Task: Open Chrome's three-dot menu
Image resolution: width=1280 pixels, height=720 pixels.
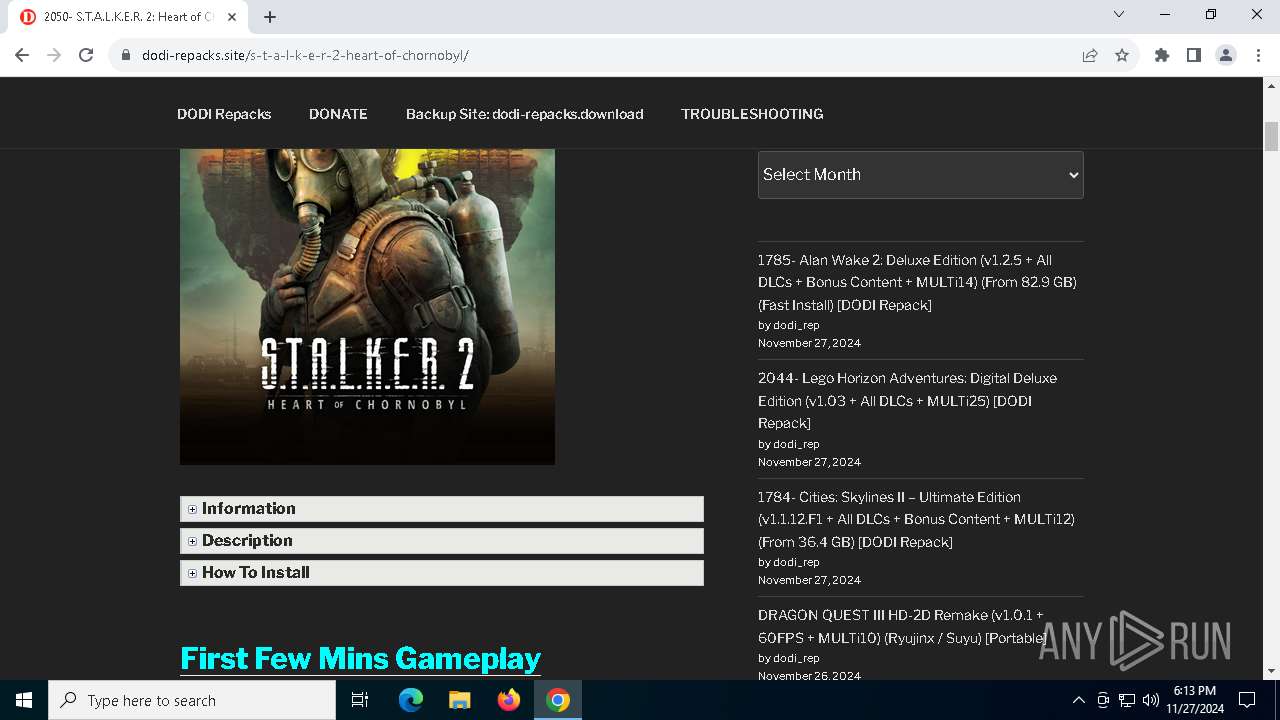Action: click(x=1258, y=55)
